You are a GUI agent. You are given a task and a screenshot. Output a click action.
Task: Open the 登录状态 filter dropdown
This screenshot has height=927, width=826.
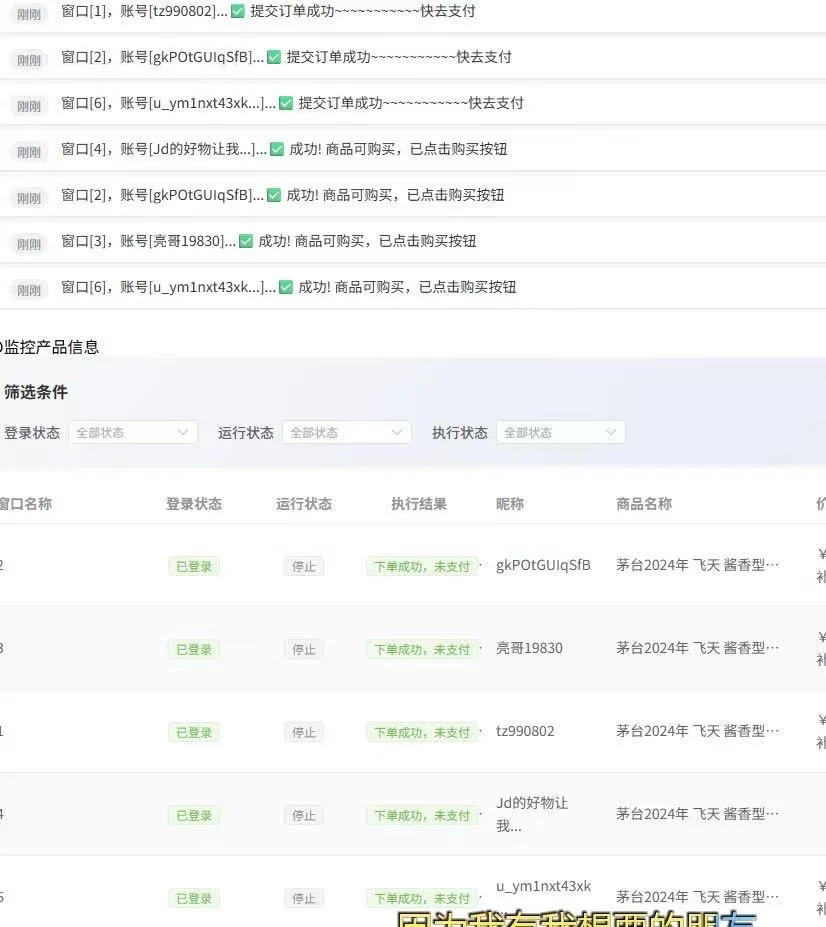132,432
